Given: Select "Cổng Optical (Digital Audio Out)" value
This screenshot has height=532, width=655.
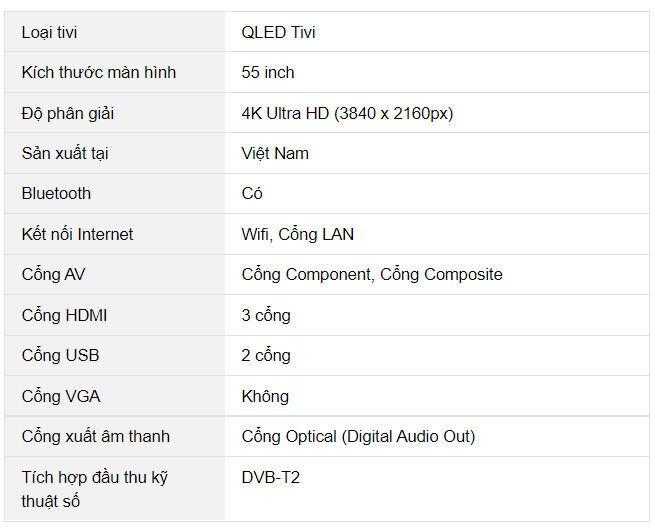Looking at the screenshot, I should pos(358,436).
